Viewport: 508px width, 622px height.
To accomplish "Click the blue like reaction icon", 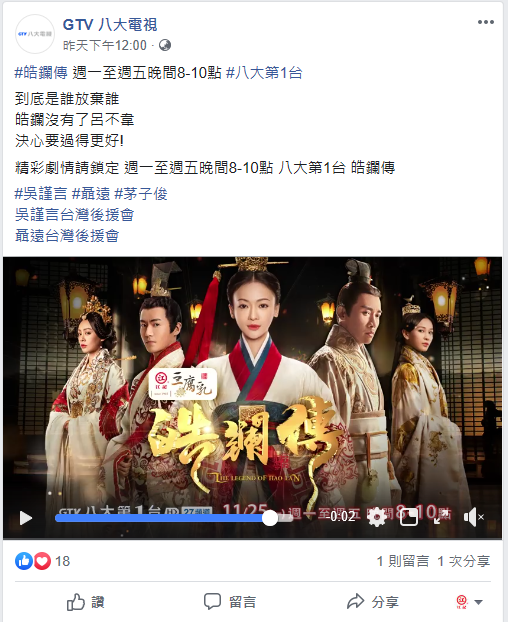I will coord(24,561).
